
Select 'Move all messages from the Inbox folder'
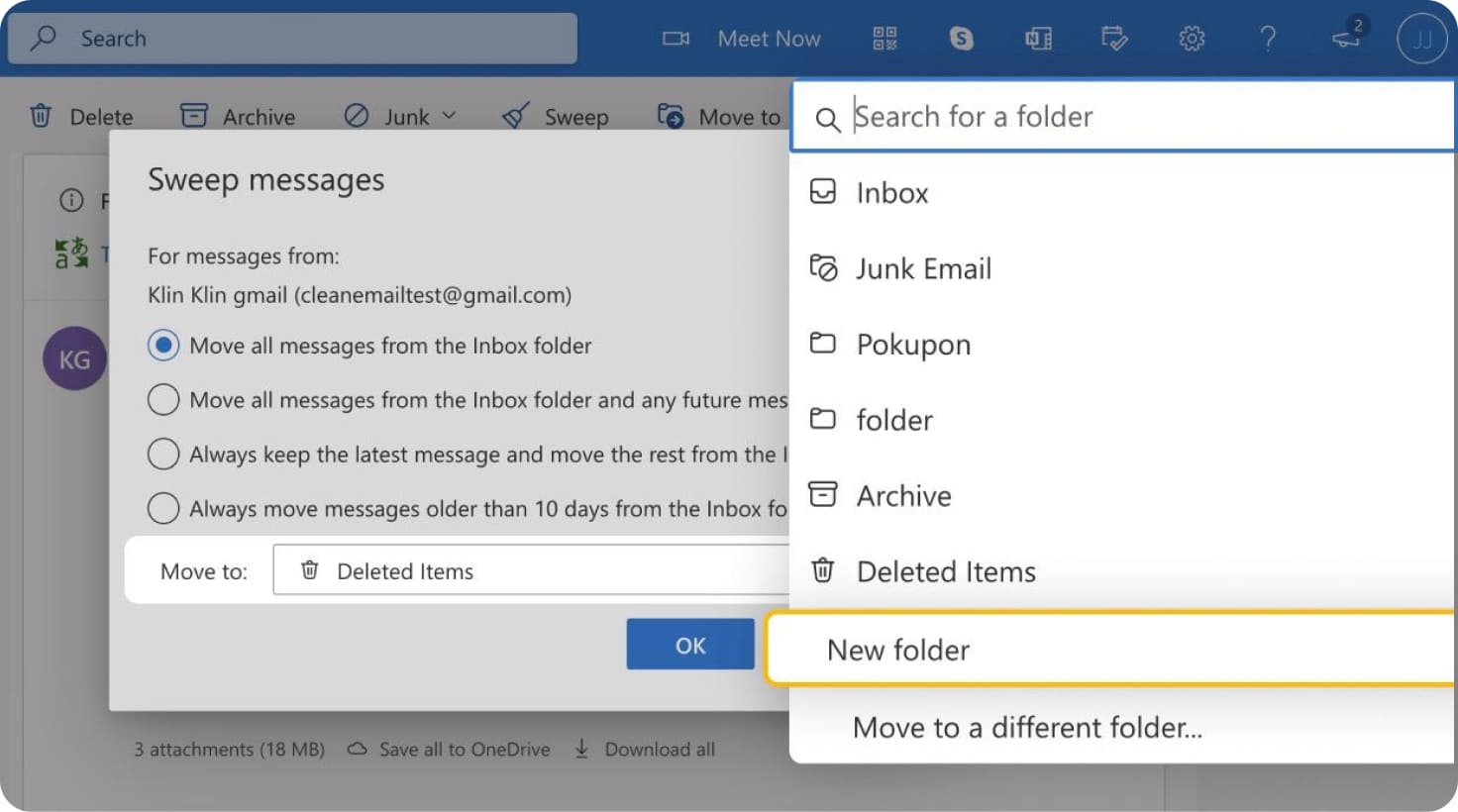click(x=163, y=345)
